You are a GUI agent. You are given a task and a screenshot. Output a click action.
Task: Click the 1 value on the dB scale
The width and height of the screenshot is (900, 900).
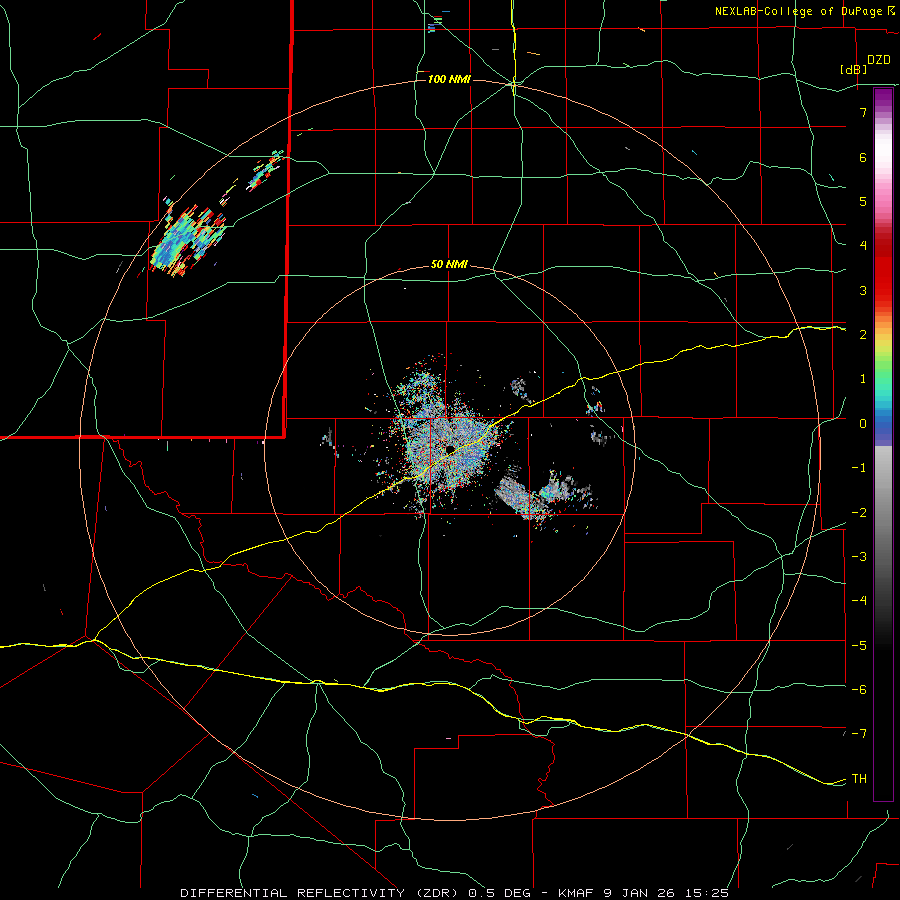click(x=863, y=379)
